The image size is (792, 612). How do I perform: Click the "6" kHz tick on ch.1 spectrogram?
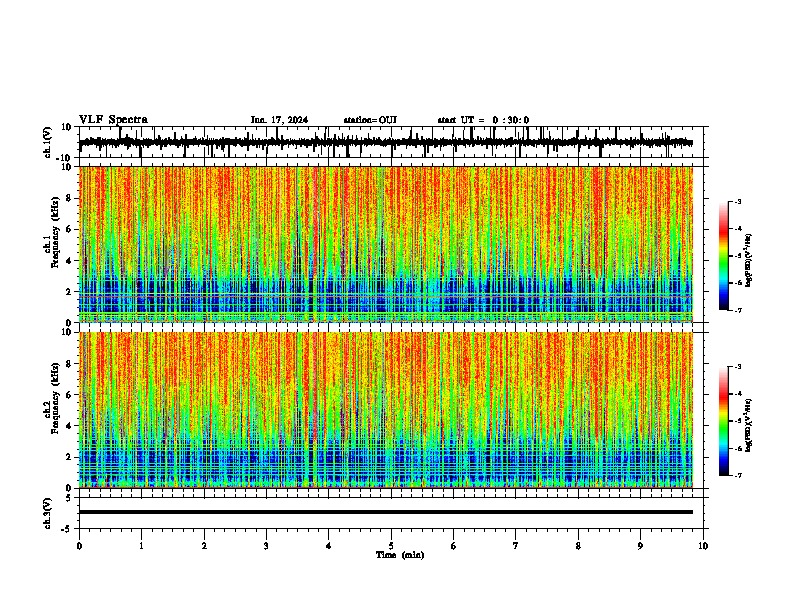pos(70,230)
